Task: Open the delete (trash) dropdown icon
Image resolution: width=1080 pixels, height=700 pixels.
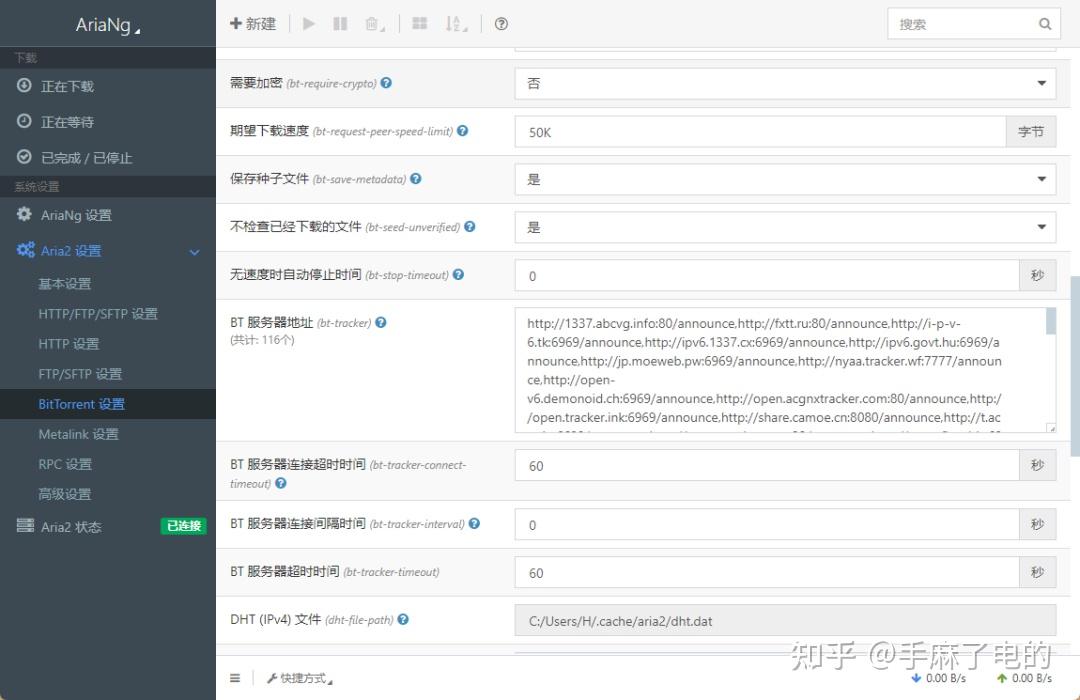Action: 374,23
